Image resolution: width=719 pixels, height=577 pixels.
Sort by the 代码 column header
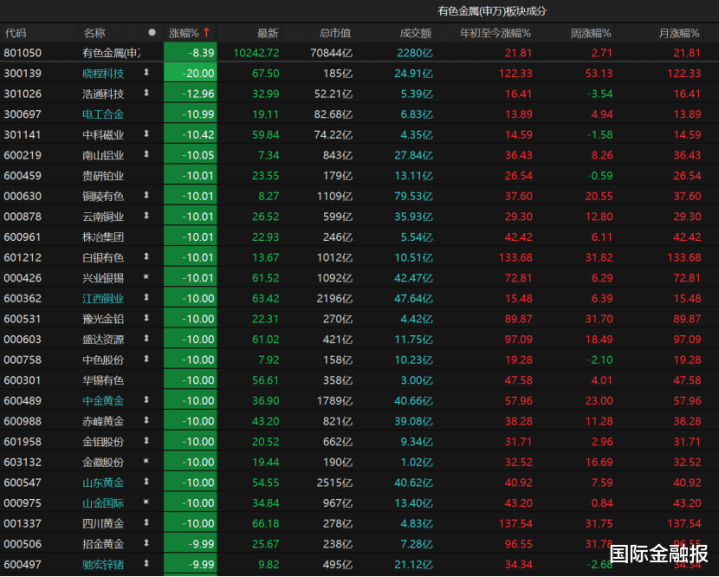click(x=16, y=33)
